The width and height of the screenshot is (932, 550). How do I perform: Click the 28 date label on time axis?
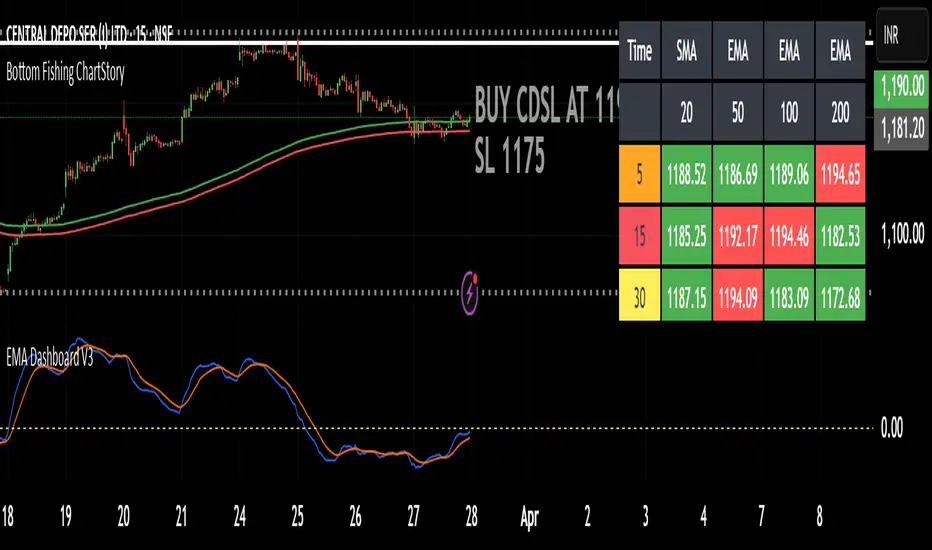click(x=471, y=517)
